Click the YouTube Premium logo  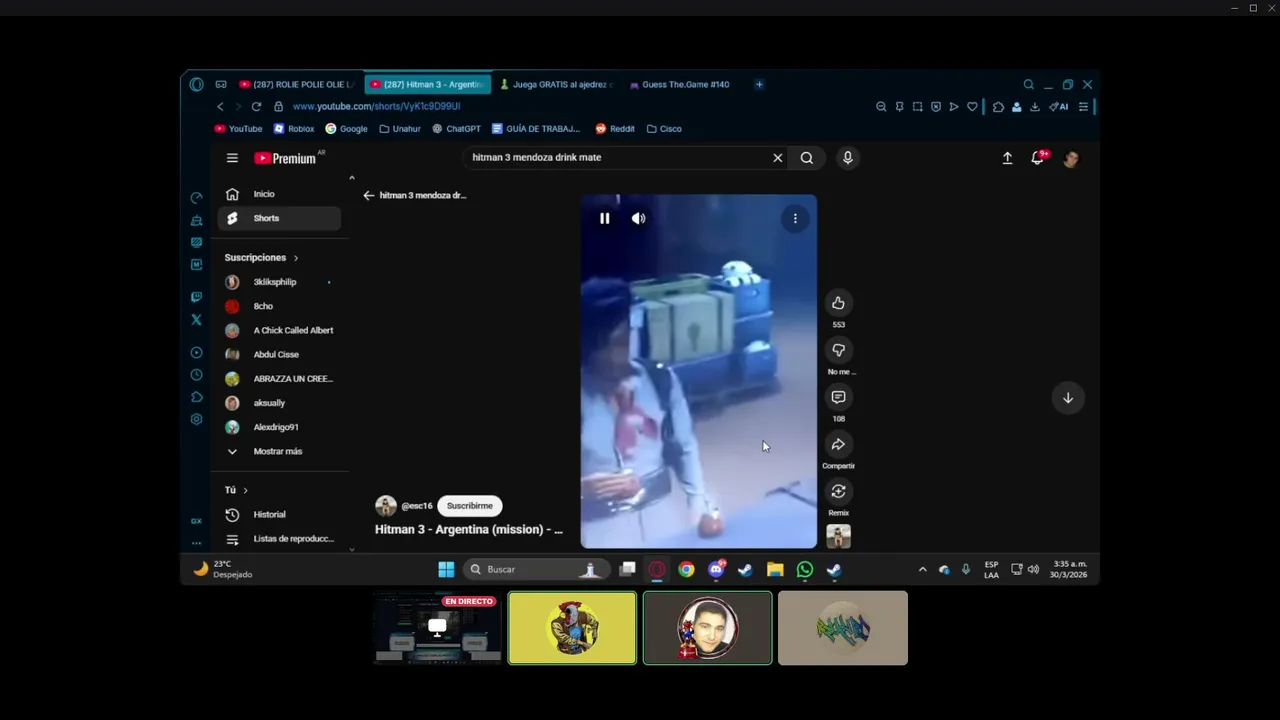(x=285, y=158)
